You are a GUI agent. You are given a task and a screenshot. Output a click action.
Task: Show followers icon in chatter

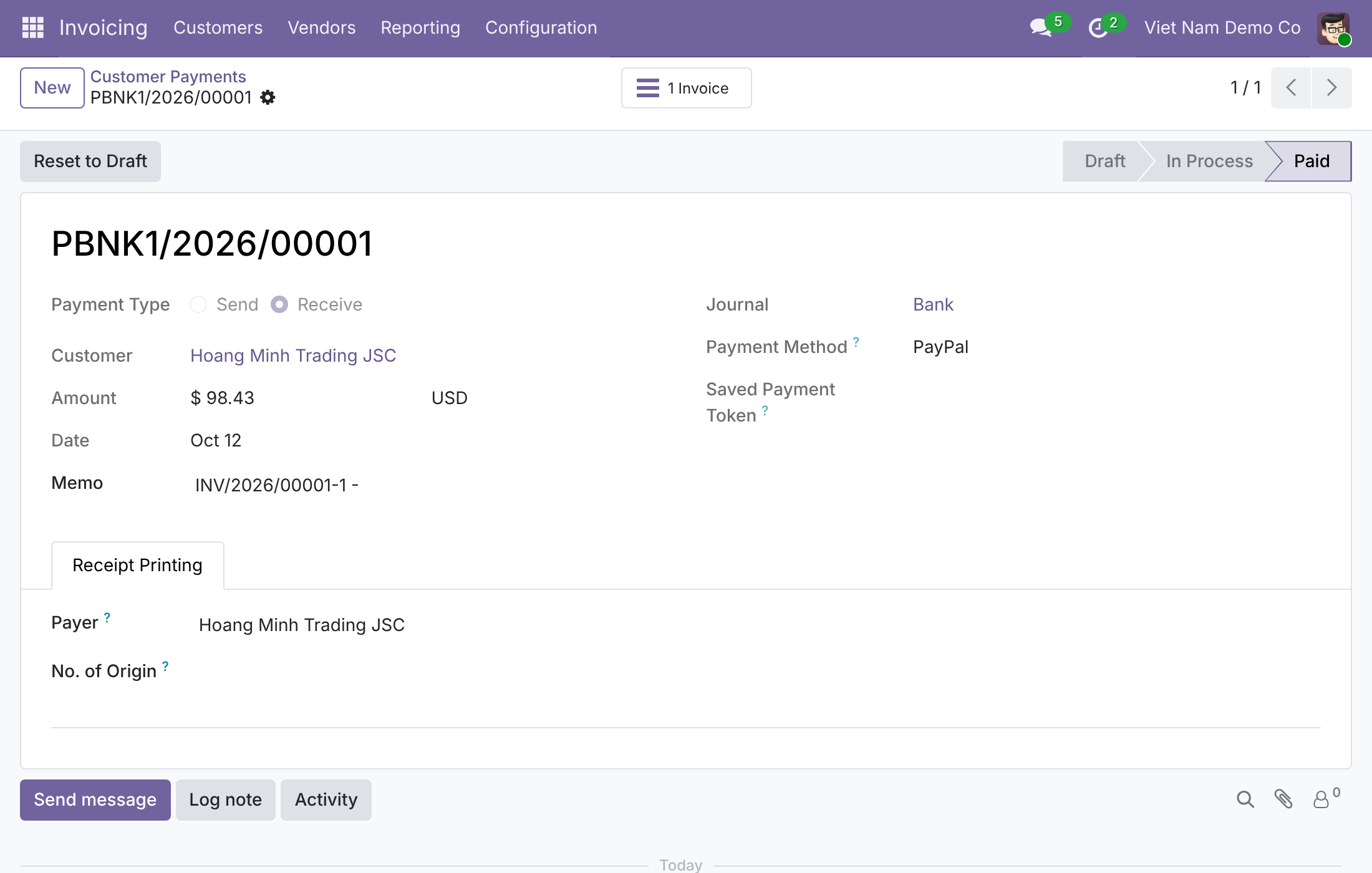click(1326, 799)
